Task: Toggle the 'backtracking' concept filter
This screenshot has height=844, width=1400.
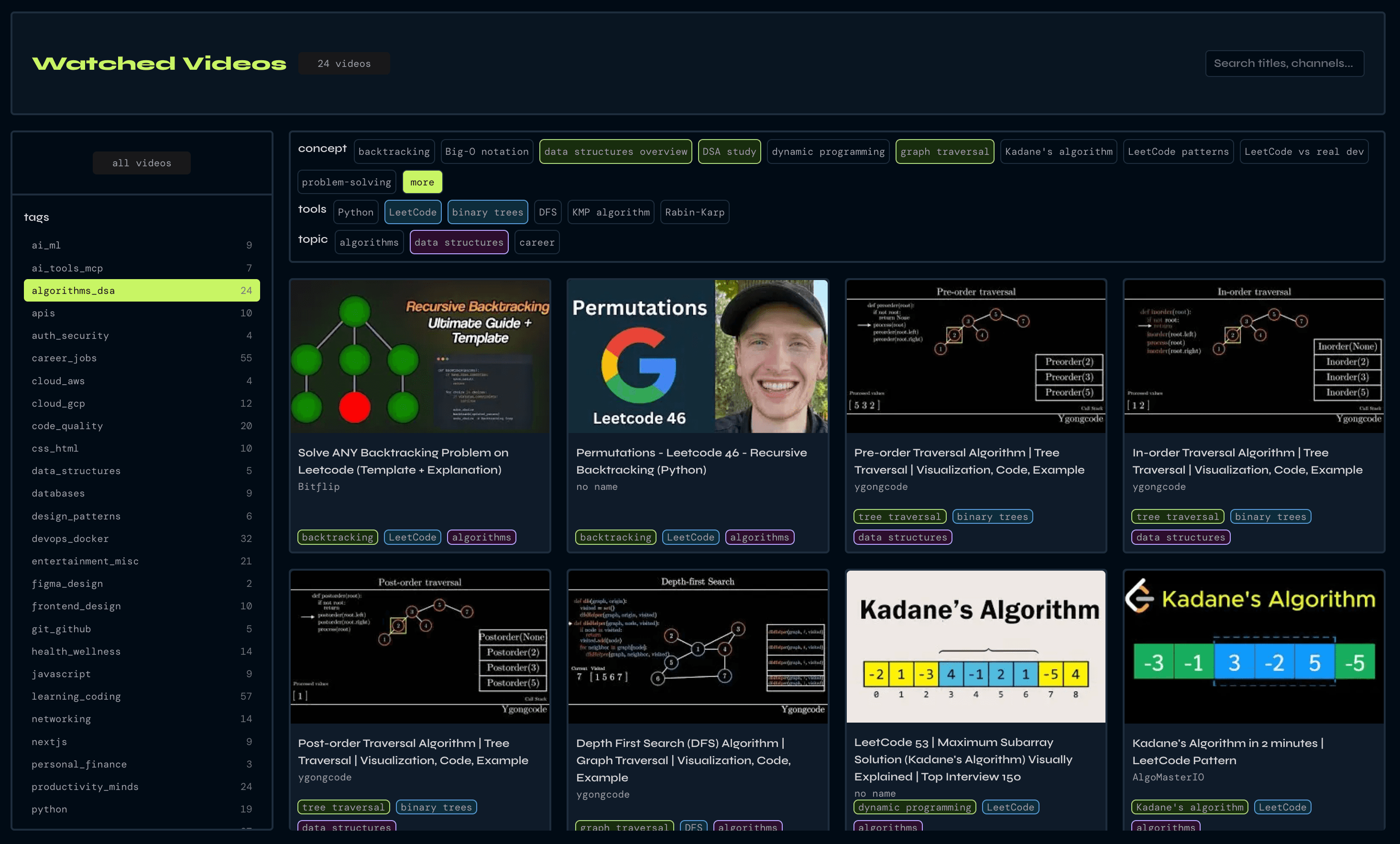Action: [394, 151]
